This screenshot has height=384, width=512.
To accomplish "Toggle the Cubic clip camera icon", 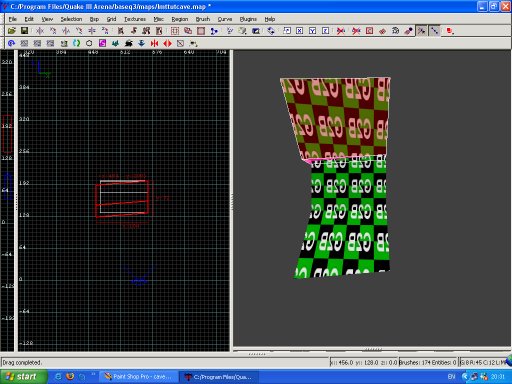I will click(256, 31).
